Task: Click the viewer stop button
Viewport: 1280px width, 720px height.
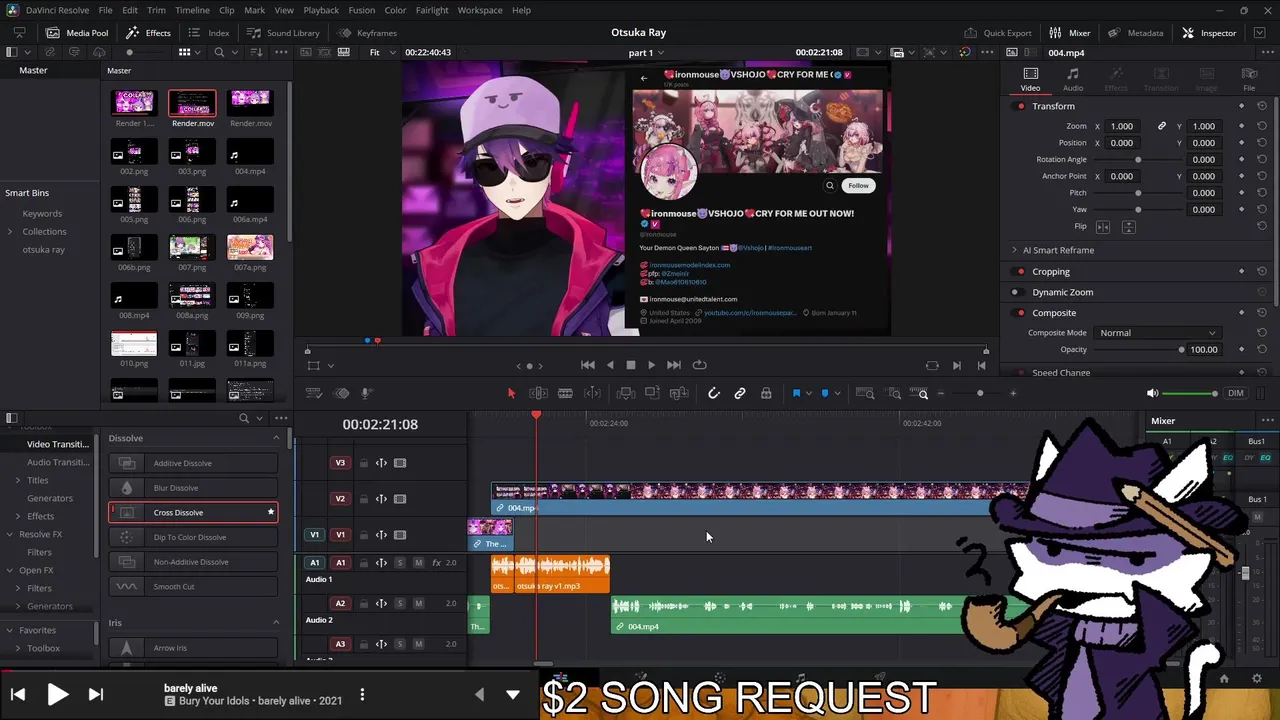Action: coord(631,365)
